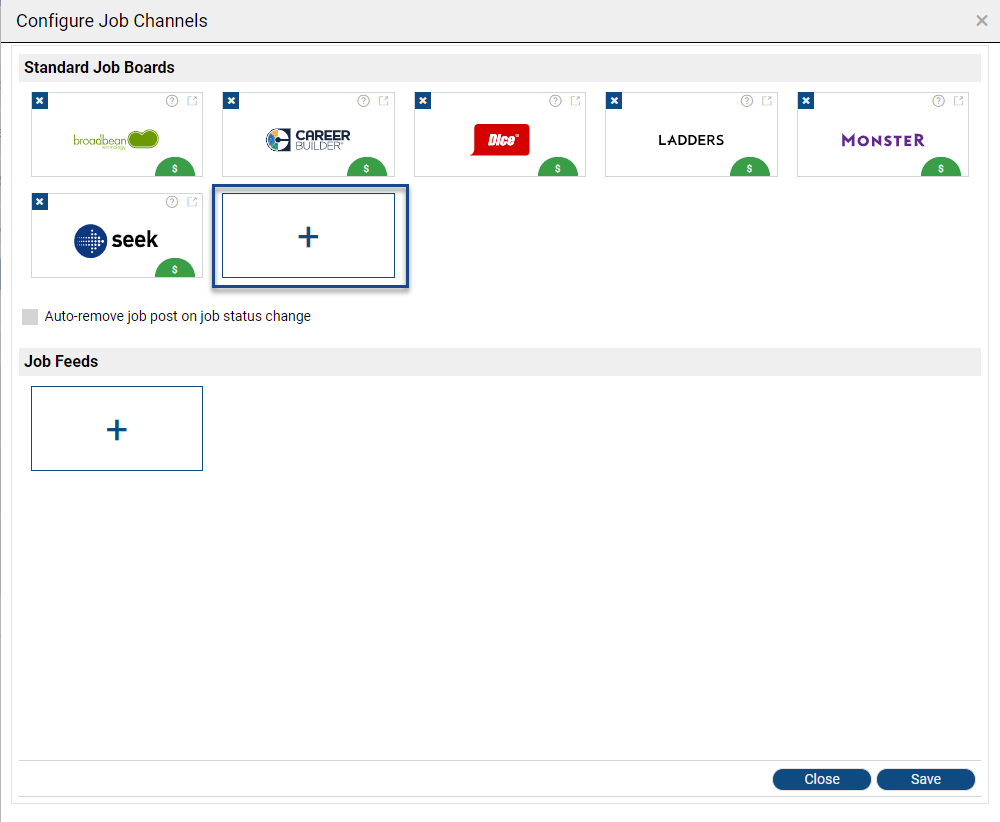This screenshot has height=822, width=1000.
Task: Open CareerBuilder external link icon
Action: [x=383, y=101]
